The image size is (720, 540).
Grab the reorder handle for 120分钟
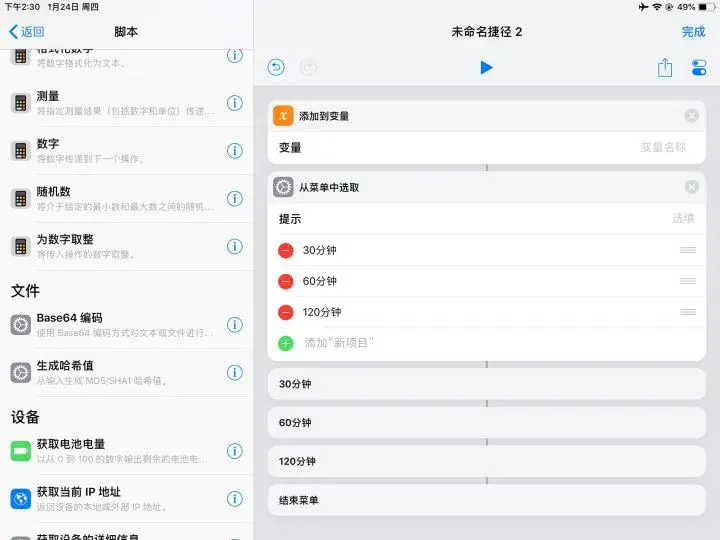click(687, 312)
